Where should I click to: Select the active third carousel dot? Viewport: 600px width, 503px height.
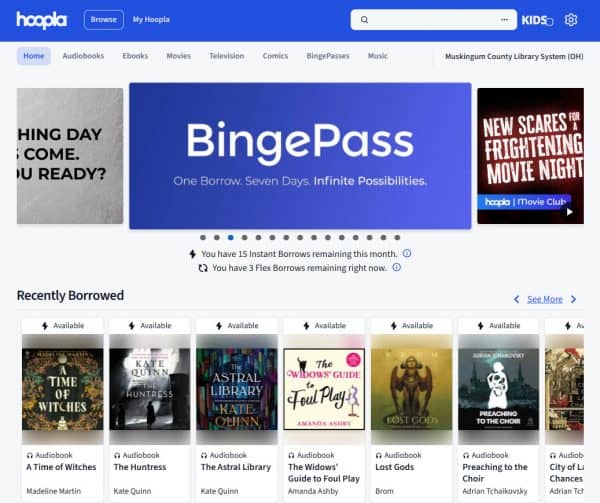(230, 238)
